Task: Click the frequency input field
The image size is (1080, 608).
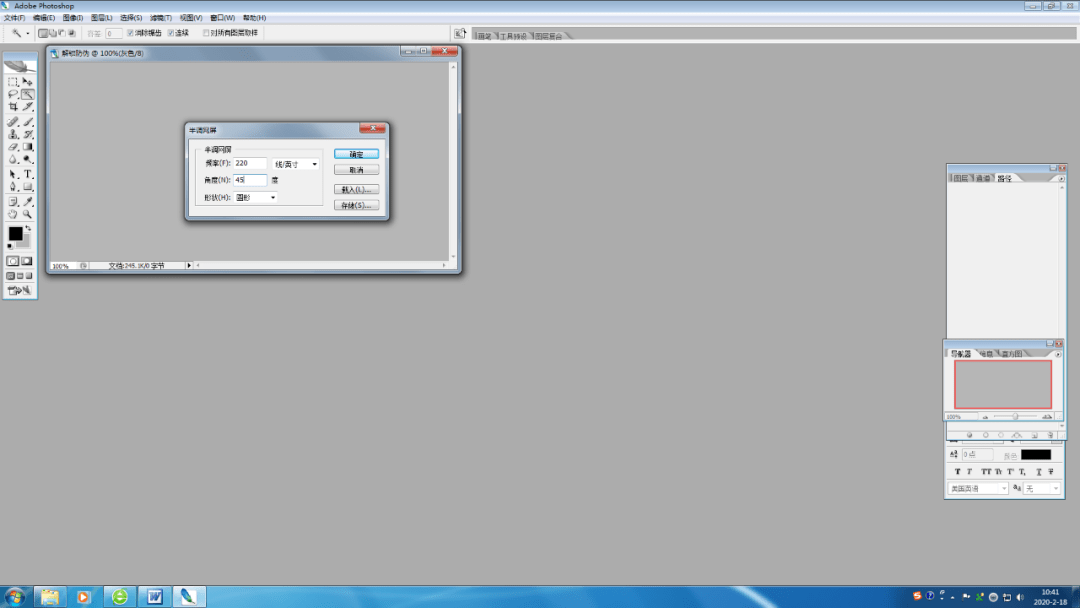Action: point(250,163)
